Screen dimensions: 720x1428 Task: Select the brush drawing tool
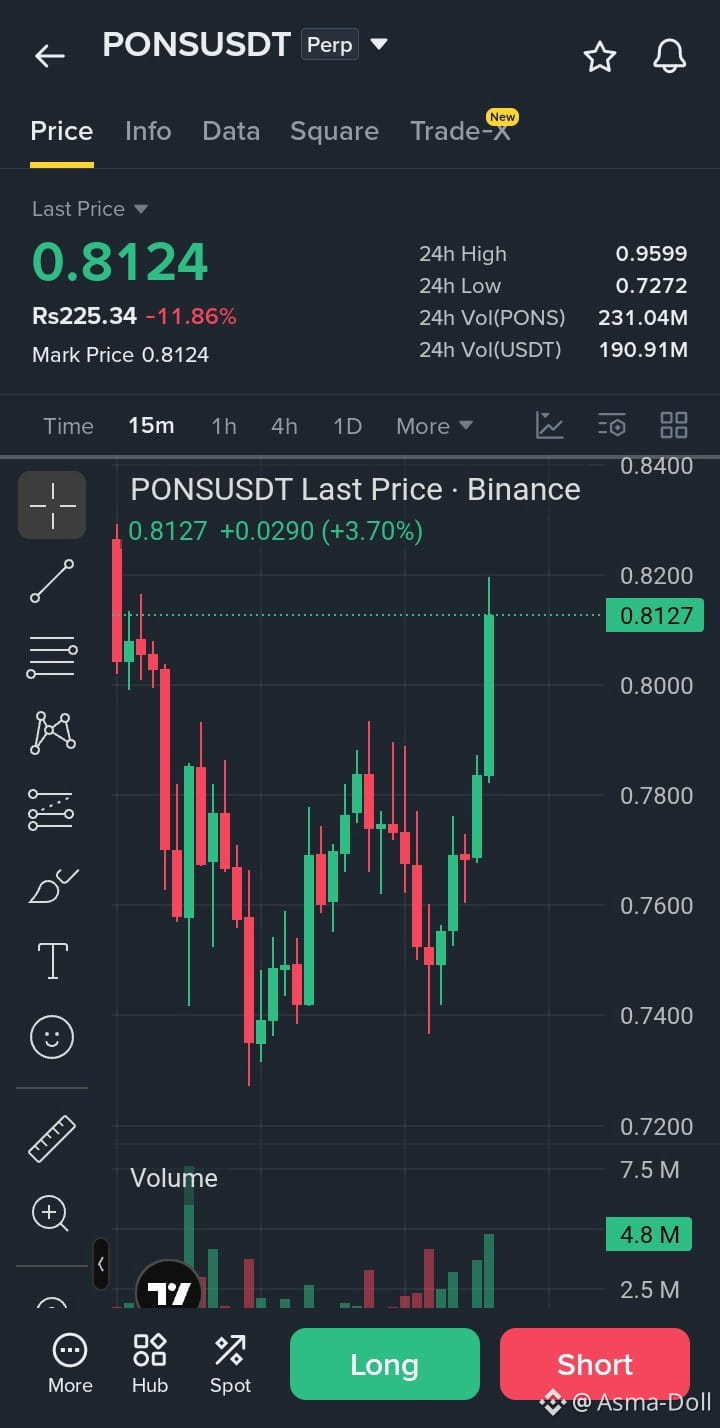click(x=52, y=886)
